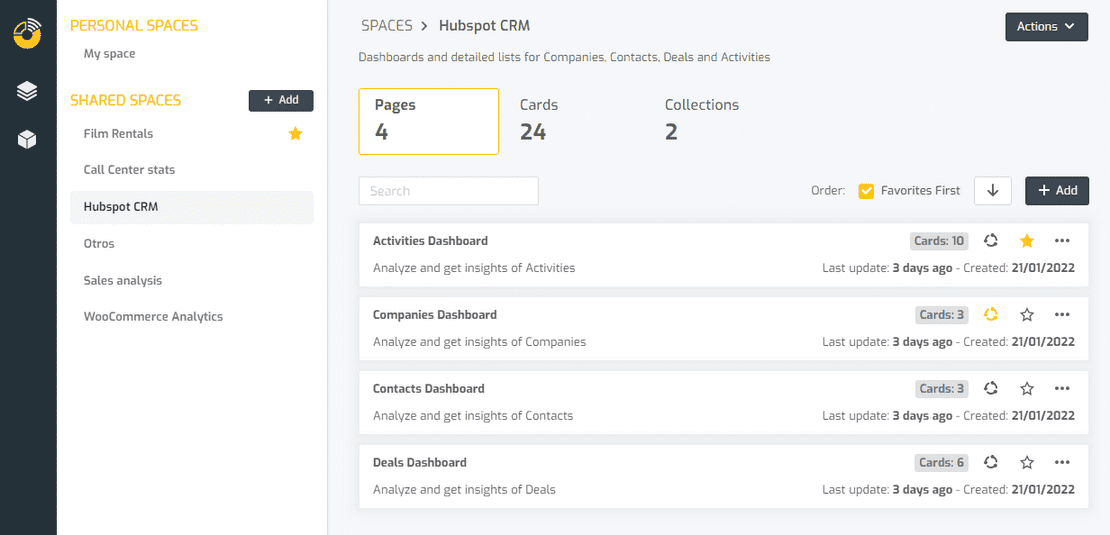Click Hubspot CRM breadcrumb title
This screenshot has height=535, width=1110.
coord(484,25)
